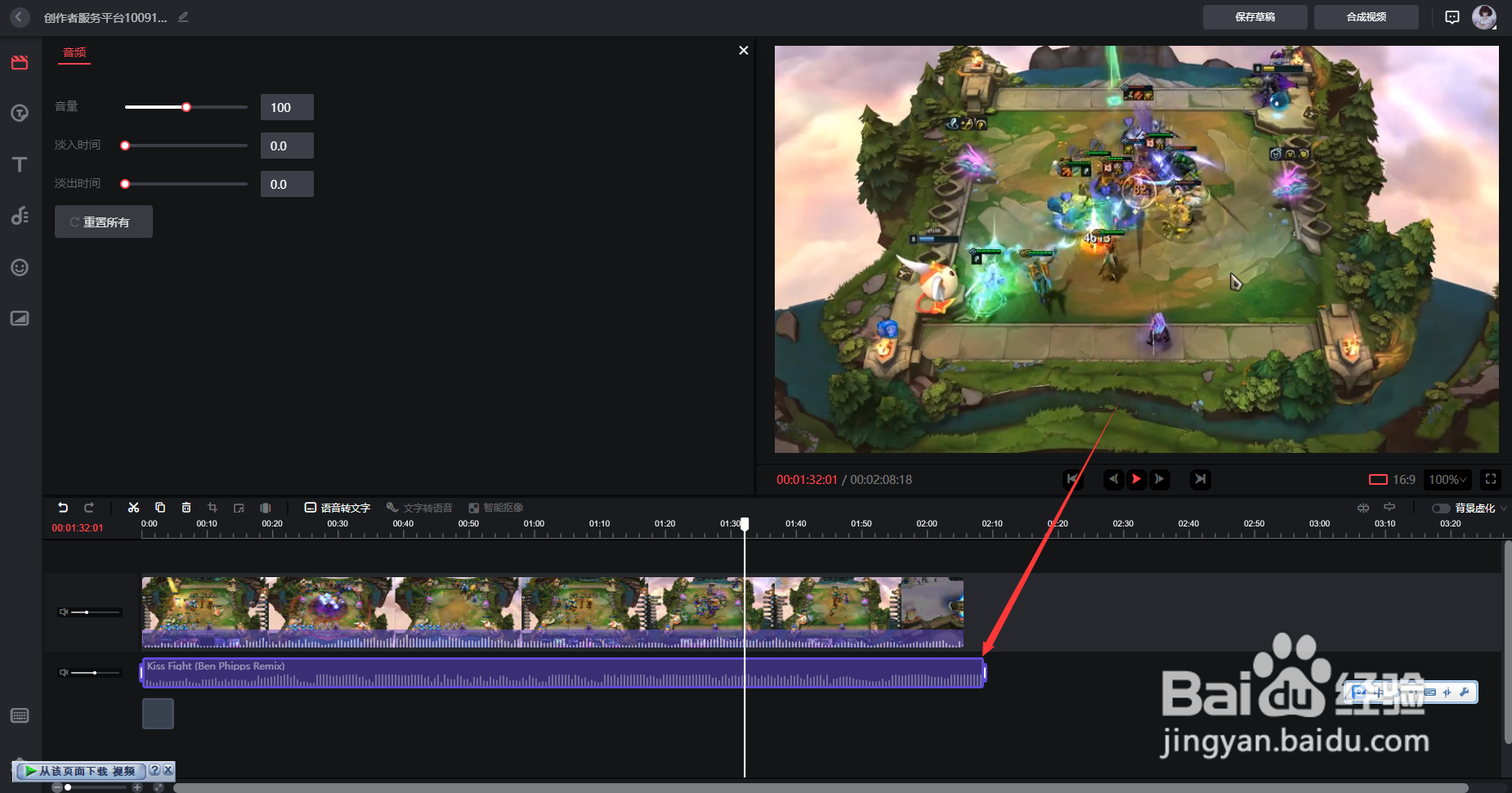
Task: Play the preview video
Action: (1136, 479)
